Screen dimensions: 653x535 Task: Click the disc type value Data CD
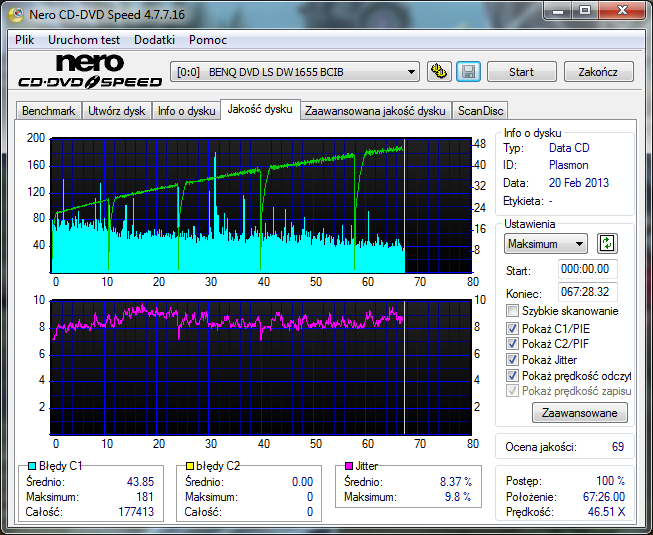coord(569,148)
